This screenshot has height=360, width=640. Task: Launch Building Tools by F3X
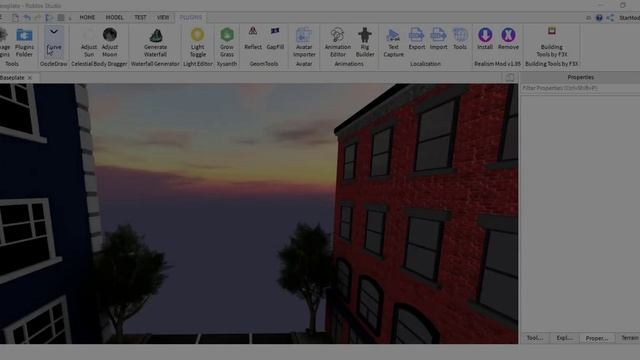pyautogui.click(x=551, y=42)
